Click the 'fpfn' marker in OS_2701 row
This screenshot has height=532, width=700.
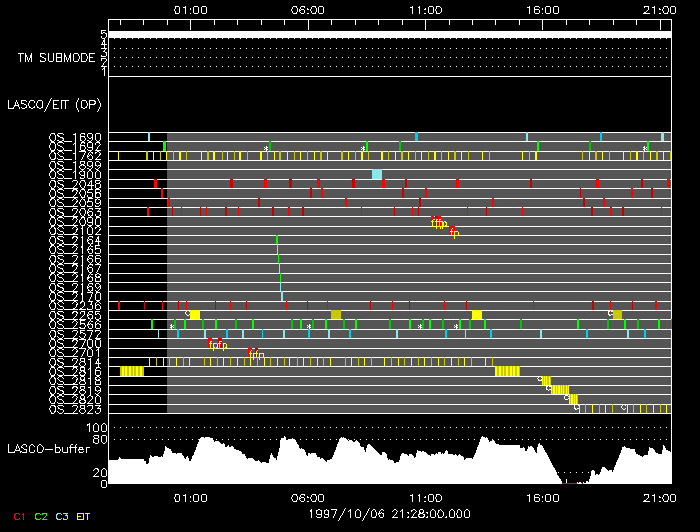256,353
